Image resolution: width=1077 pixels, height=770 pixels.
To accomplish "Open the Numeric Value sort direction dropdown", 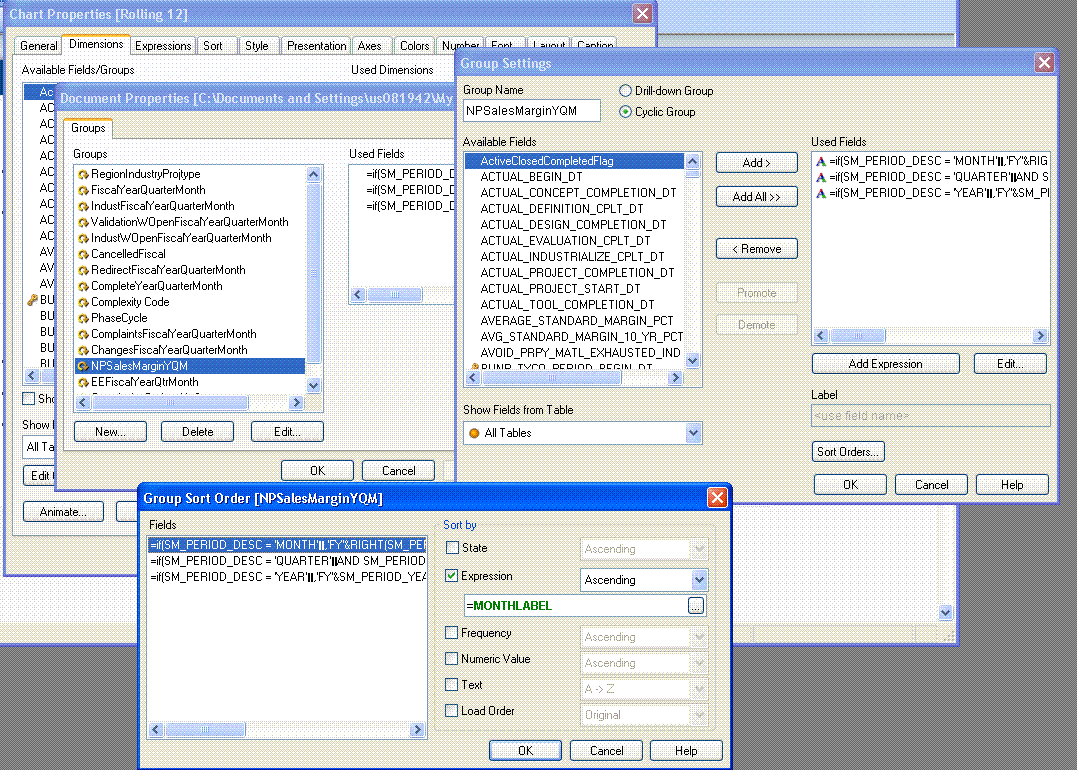I will (x=699, y=663).
